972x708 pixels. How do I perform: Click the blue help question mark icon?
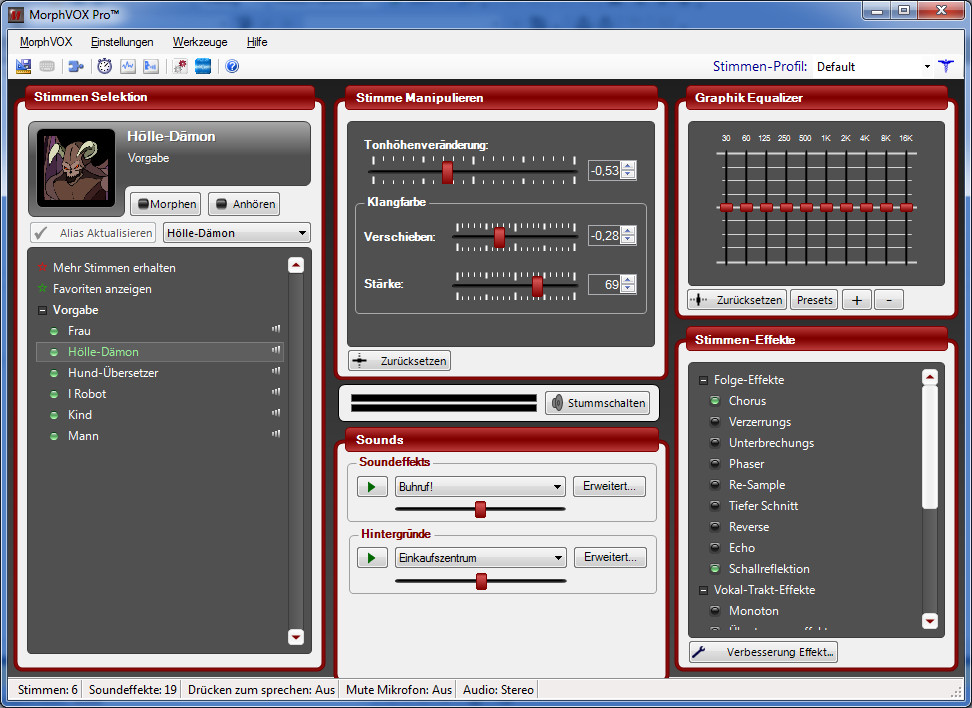point(232,67)
